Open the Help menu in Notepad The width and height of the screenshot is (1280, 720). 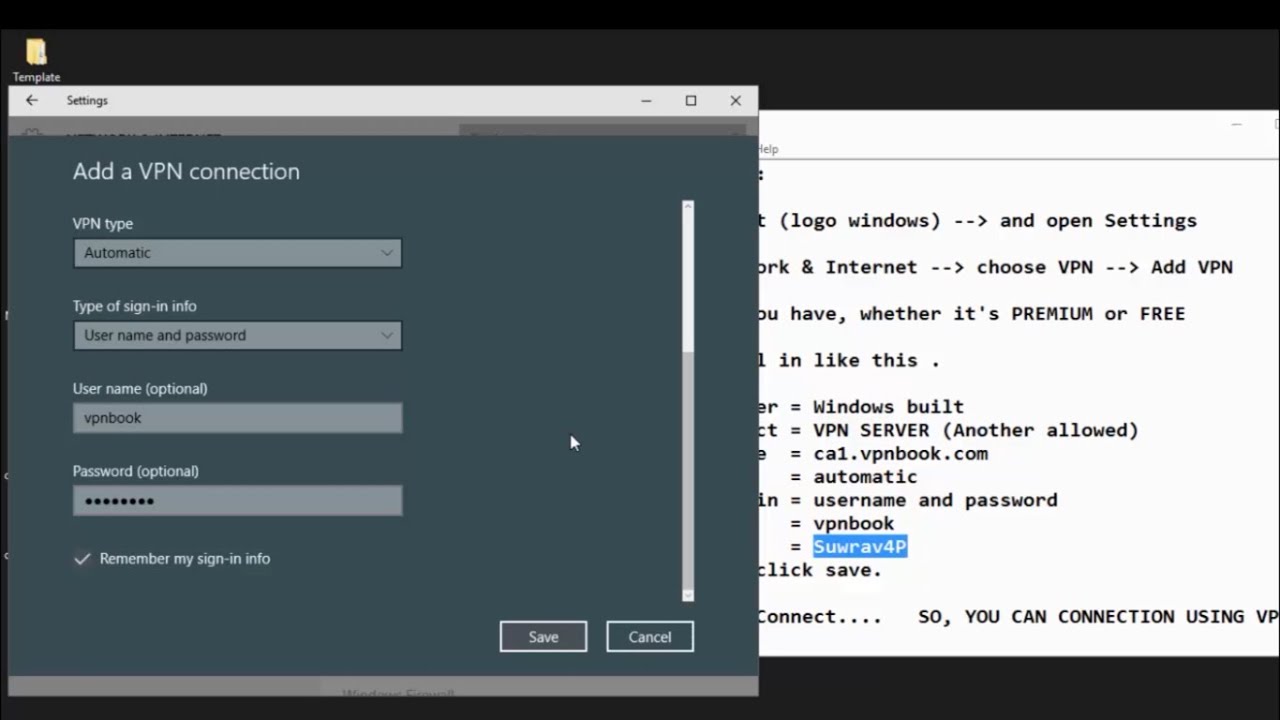(x=768, y=149)
